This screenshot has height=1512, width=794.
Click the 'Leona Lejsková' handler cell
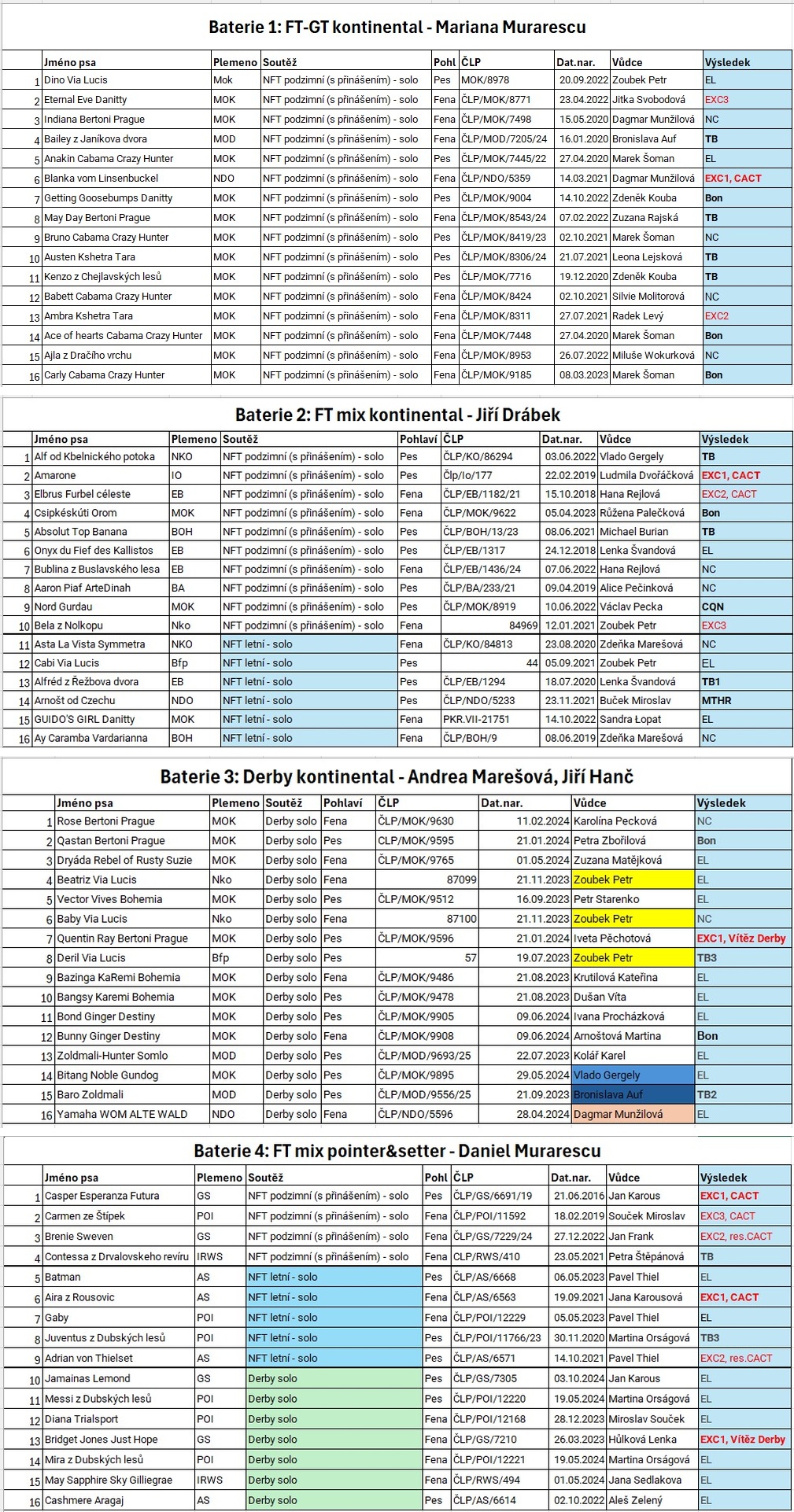(656, 257)
